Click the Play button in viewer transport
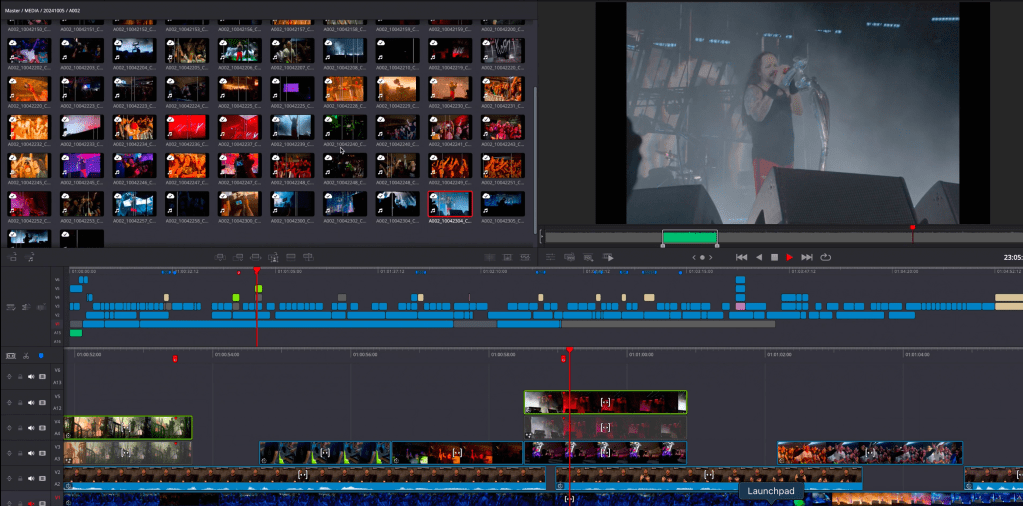This screenshot has height=506, width=1023. [x=789, y=257]
